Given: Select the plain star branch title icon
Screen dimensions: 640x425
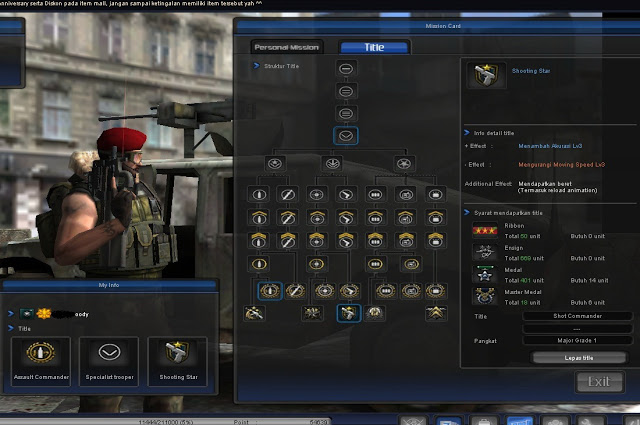Looking at the screenshot, I should point(404,164).
